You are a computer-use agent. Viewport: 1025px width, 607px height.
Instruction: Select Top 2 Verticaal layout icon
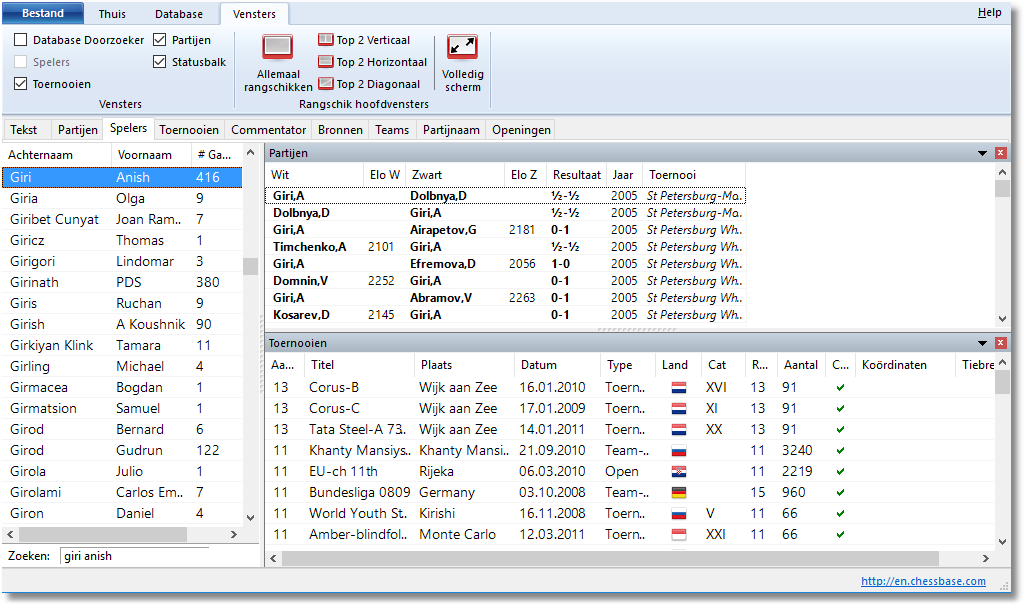[326, 40]
